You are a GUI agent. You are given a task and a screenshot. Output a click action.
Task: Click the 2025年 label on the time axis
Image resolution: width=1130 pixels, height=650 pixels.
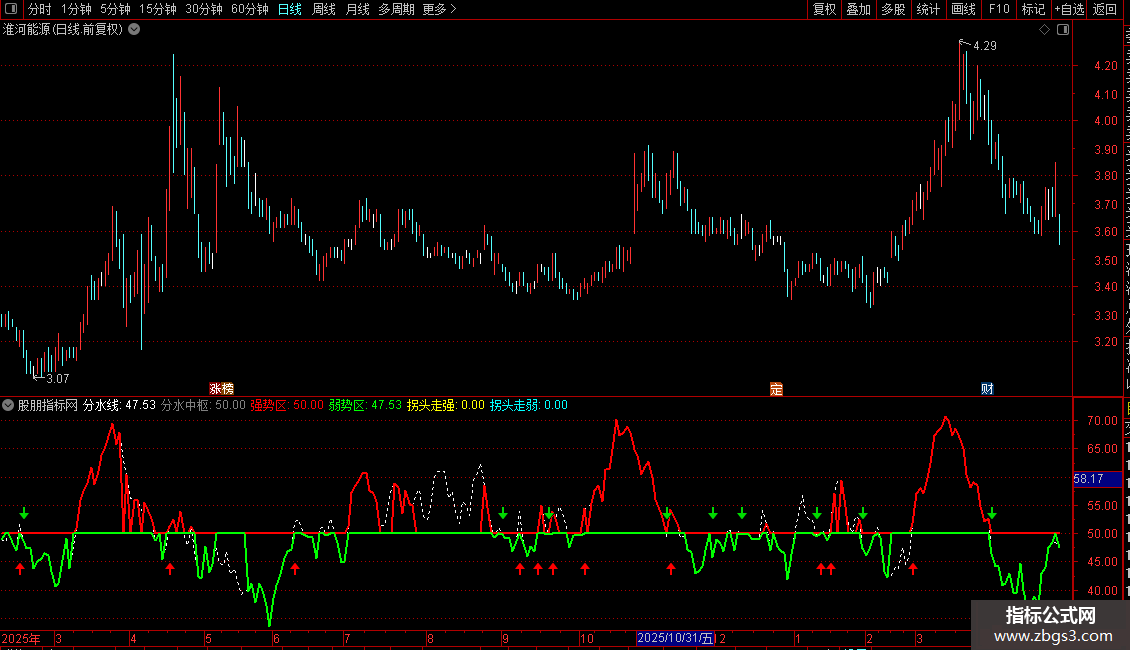point(21,638)
